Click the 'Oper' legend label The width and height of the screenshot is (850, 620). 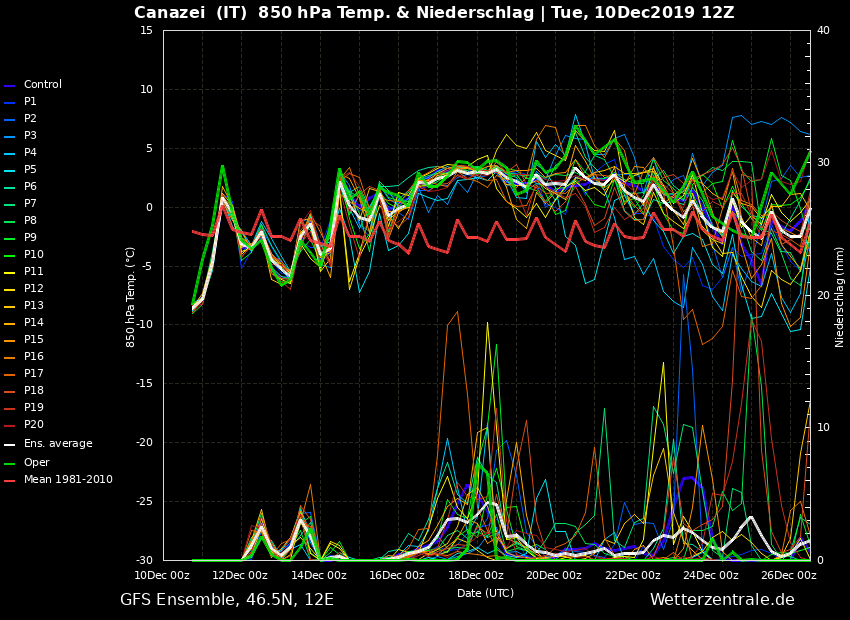click(36, 462)
